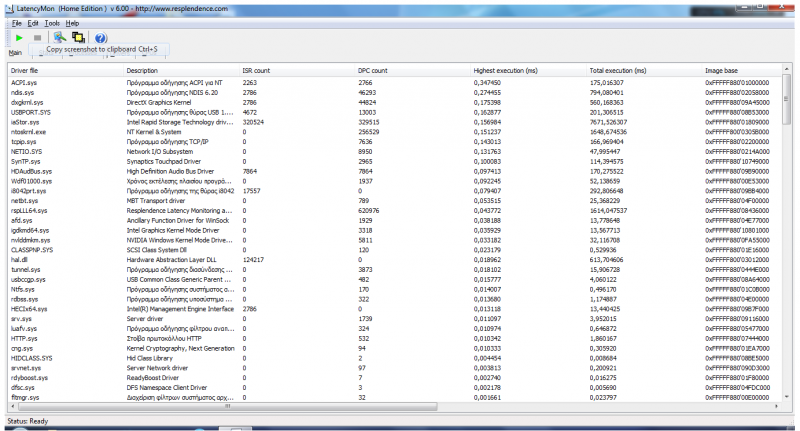
Task: Sort by Highest execution (ms) column
Action: point(507,71)
